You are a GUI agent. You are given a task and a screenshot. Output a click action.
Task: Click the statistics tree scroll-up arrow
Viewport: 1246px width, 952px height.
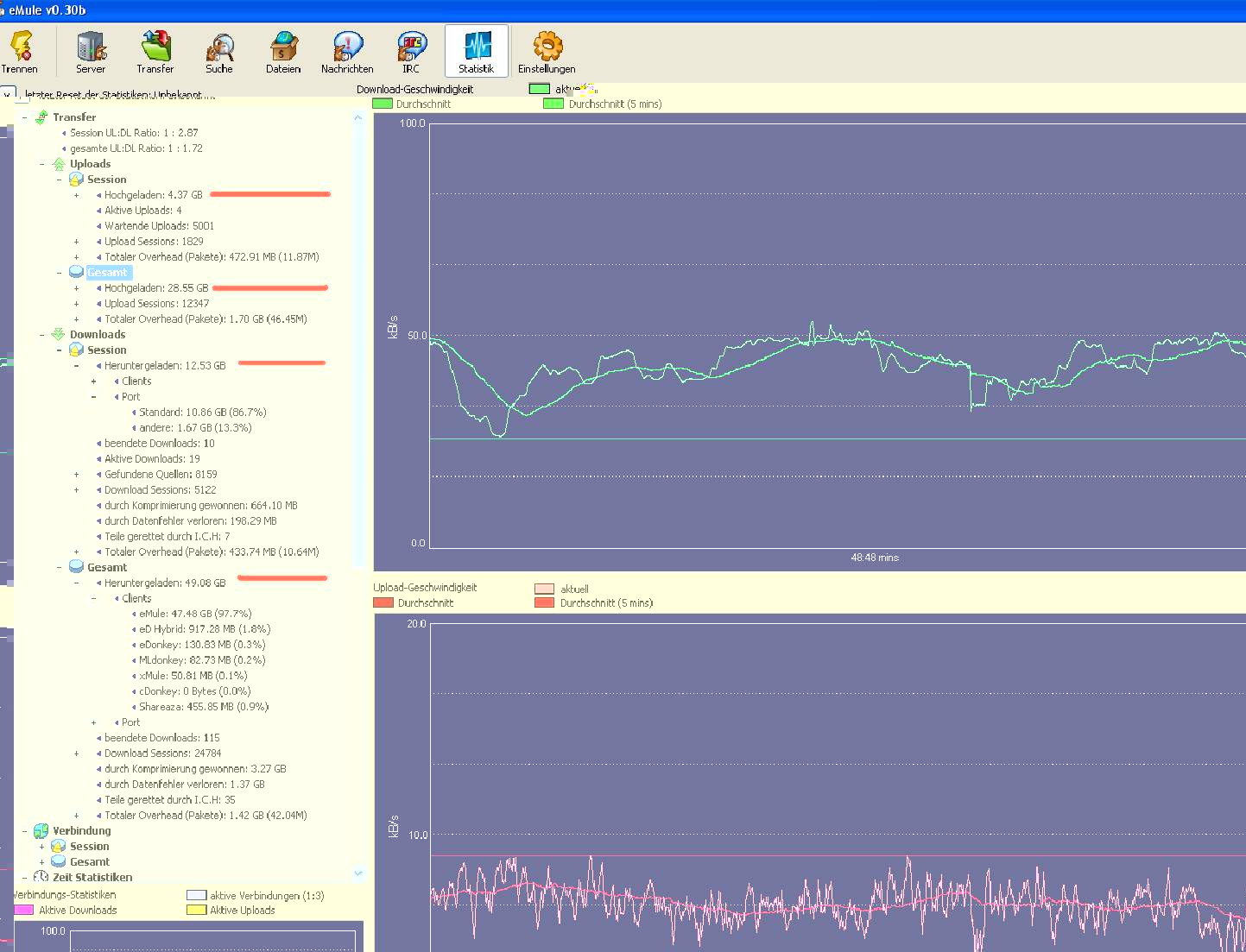[358, 117]
